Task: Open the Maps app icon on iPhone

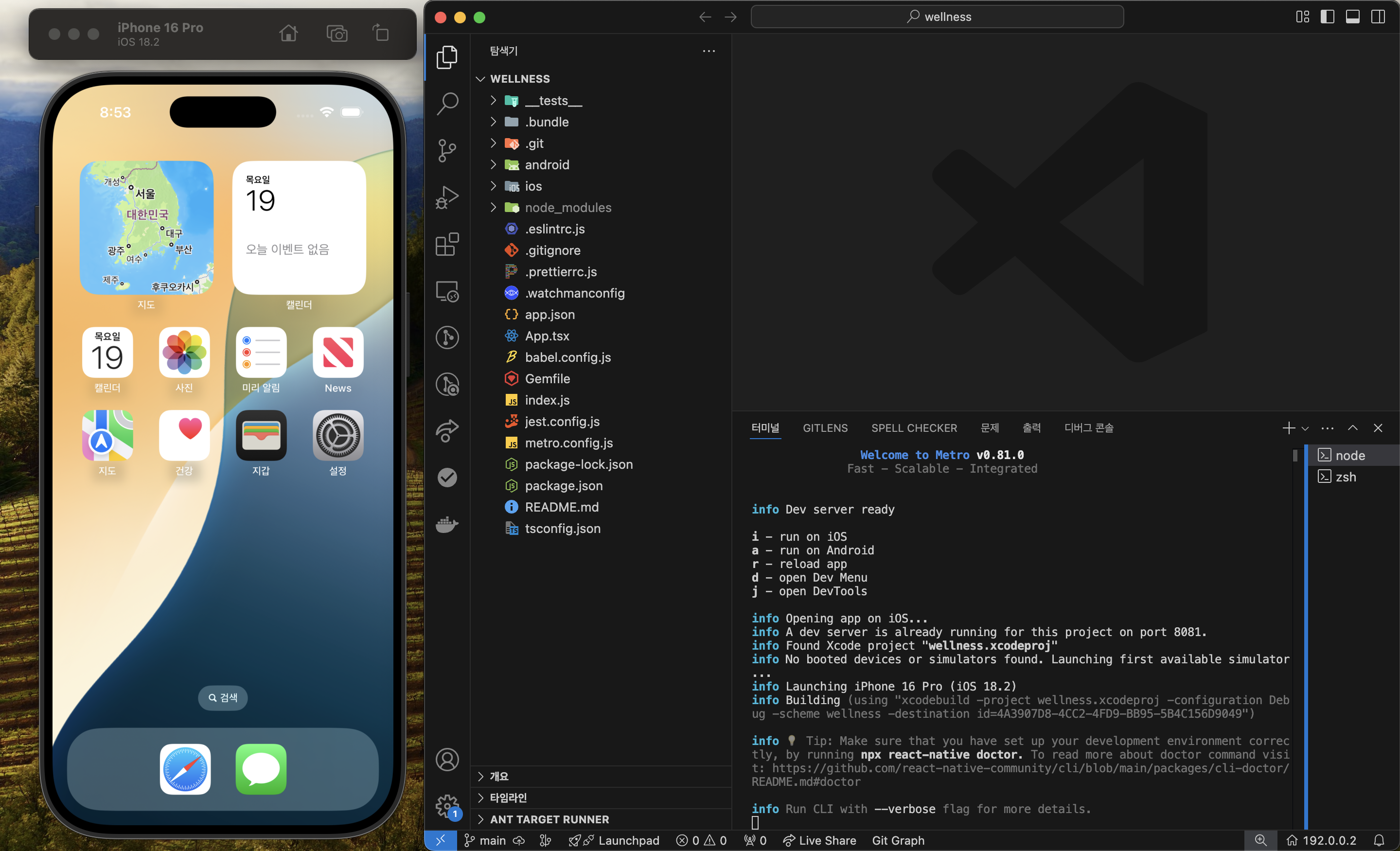Action: [107, 435]
